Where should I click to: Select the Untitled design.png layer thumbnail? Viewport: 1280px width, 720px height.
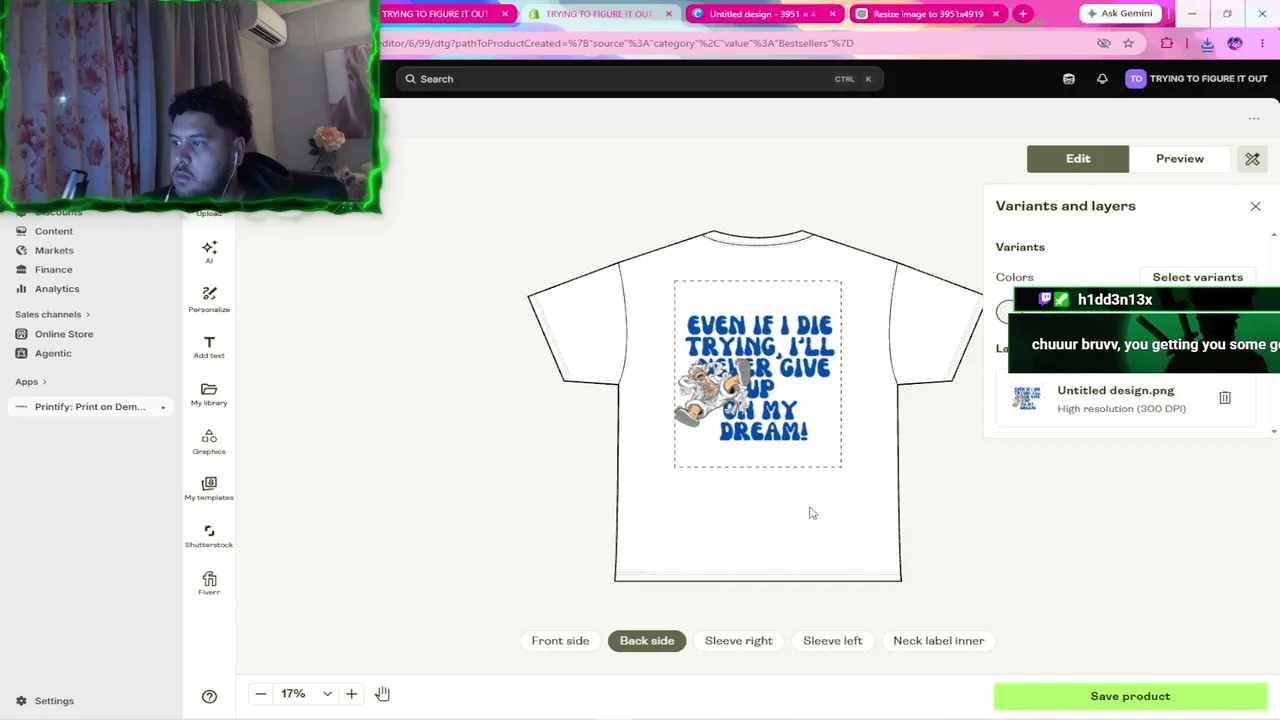pyautogui.click(x=1026, y=398)
